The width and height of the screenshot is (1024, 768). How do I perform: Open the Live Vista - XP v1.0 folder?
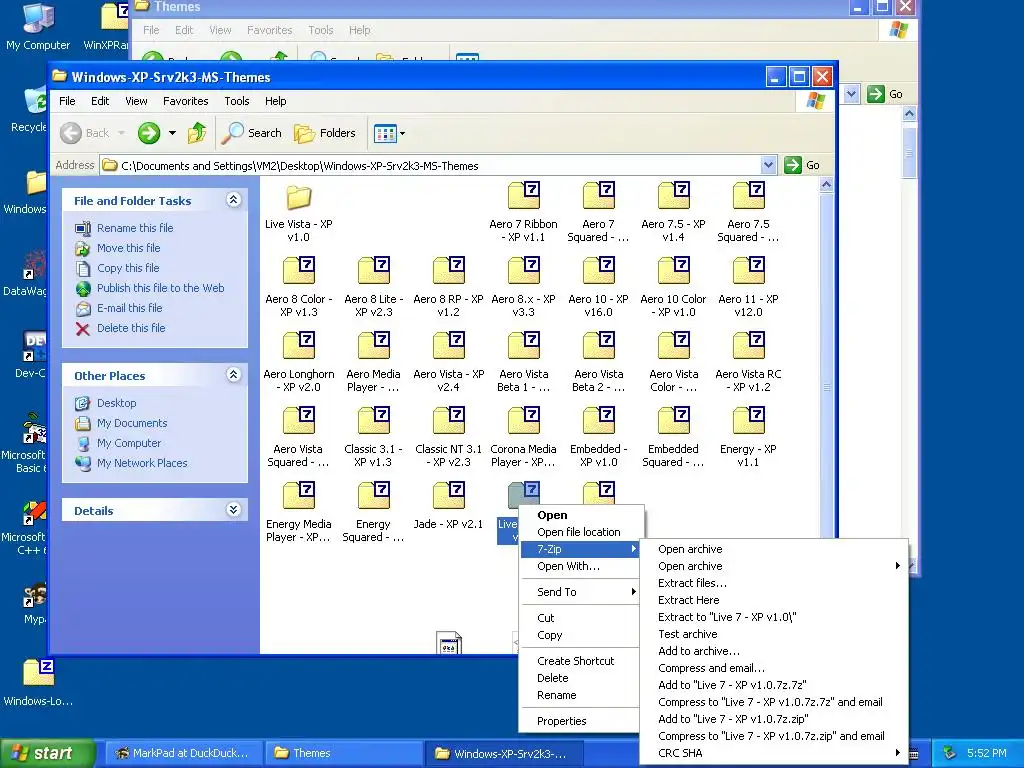pyautogui.click(x=298, y=212)
